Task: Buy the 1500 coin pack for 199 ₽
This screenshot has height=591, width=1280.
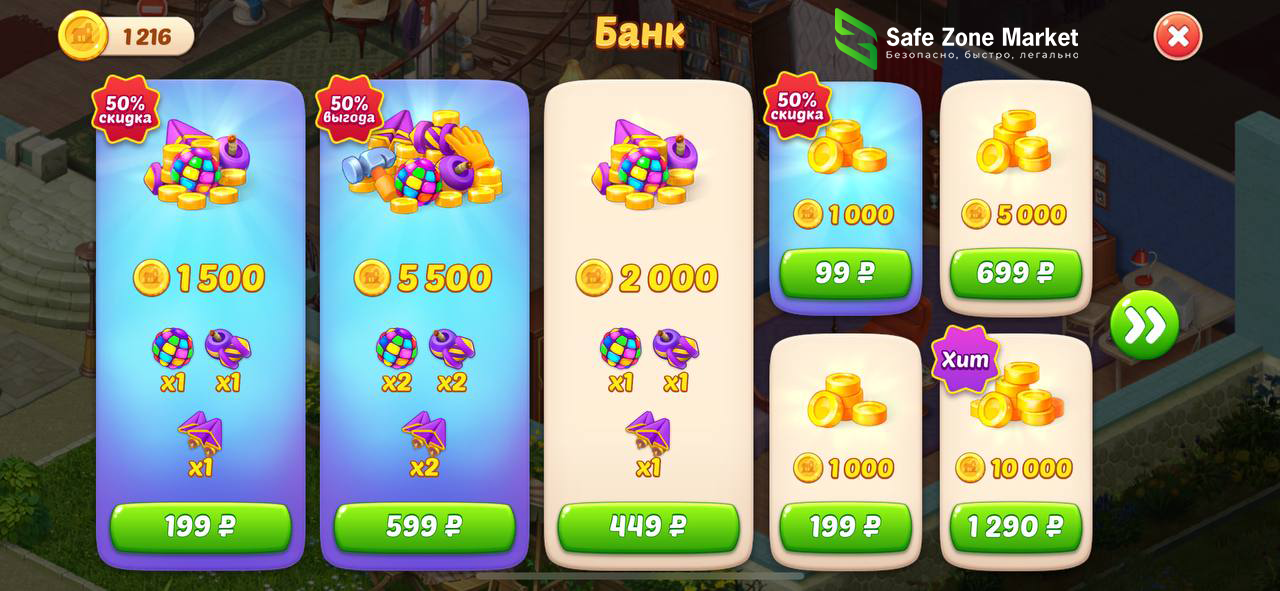Action: (x=200, y=527)
